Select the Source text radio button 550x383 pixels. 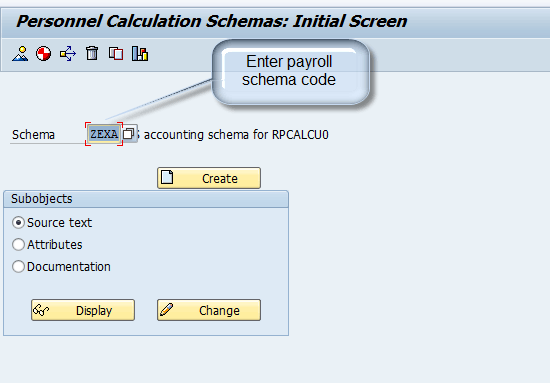18,223
